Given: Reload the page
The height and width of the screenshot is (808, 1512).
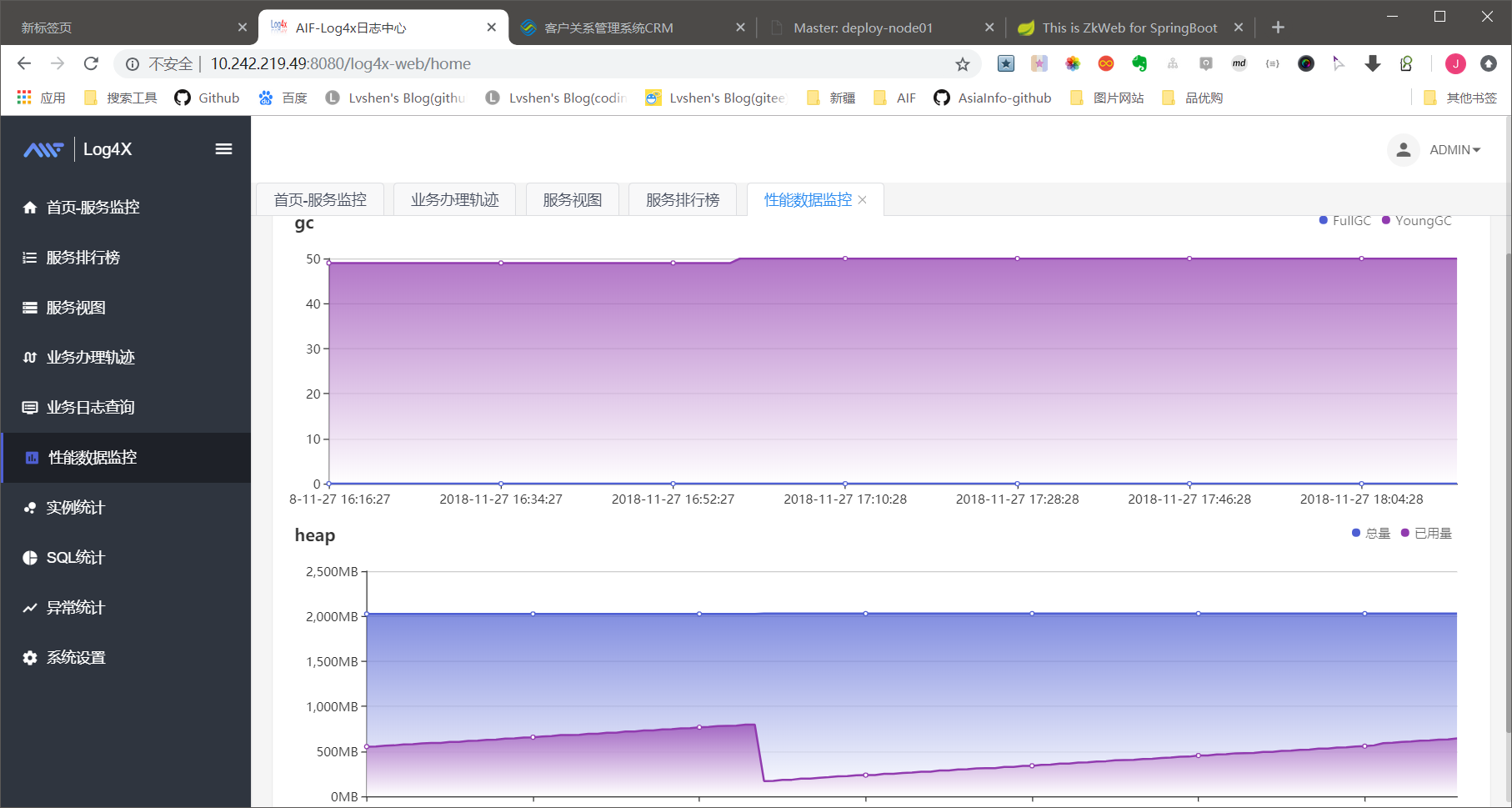Looking at the screenshot, I should pyautogui.click(x=91, y=64).
